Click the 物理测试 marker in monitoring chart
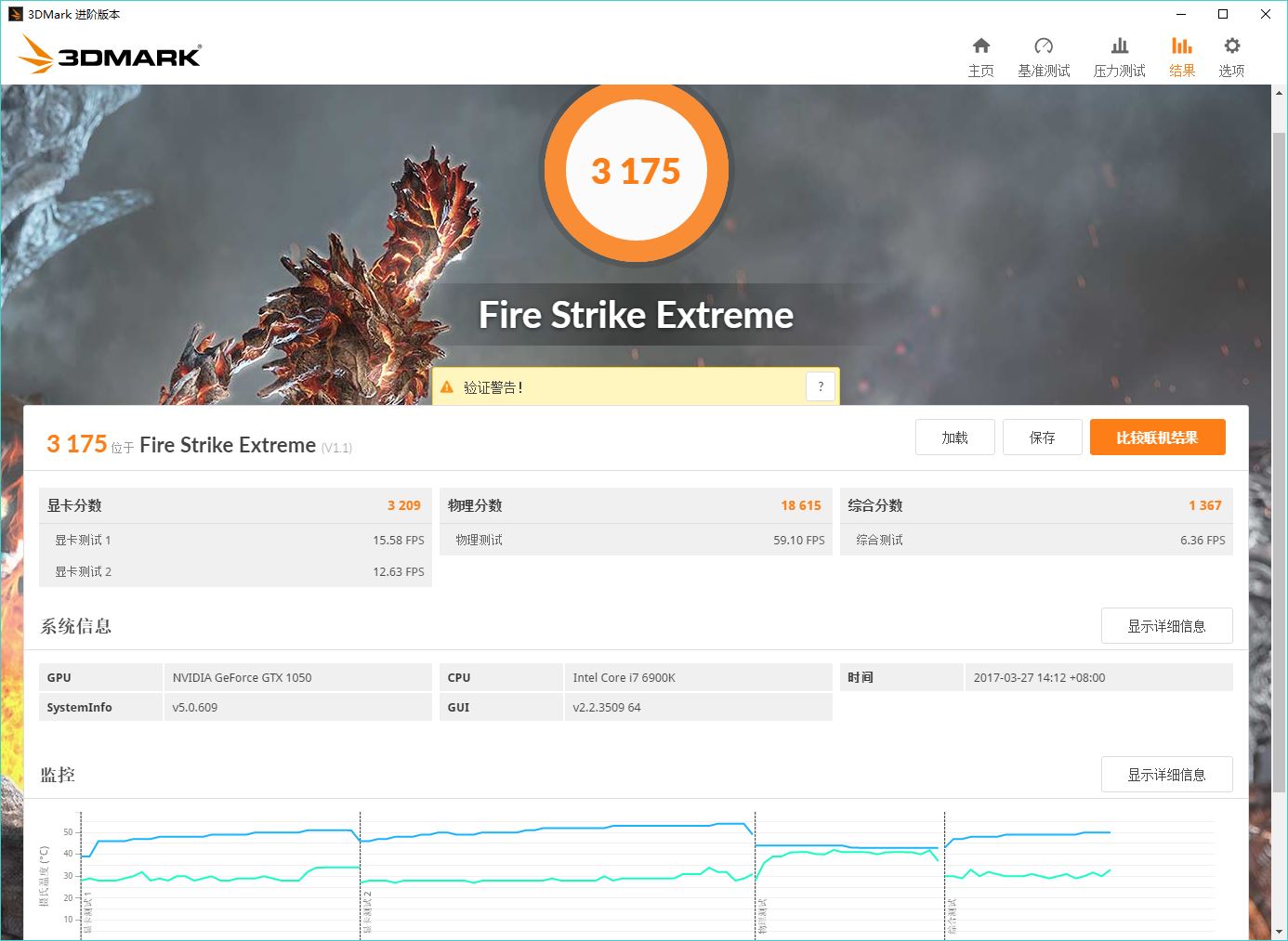The width and height of the screenshot is (1288, 941). click(762, 916)
